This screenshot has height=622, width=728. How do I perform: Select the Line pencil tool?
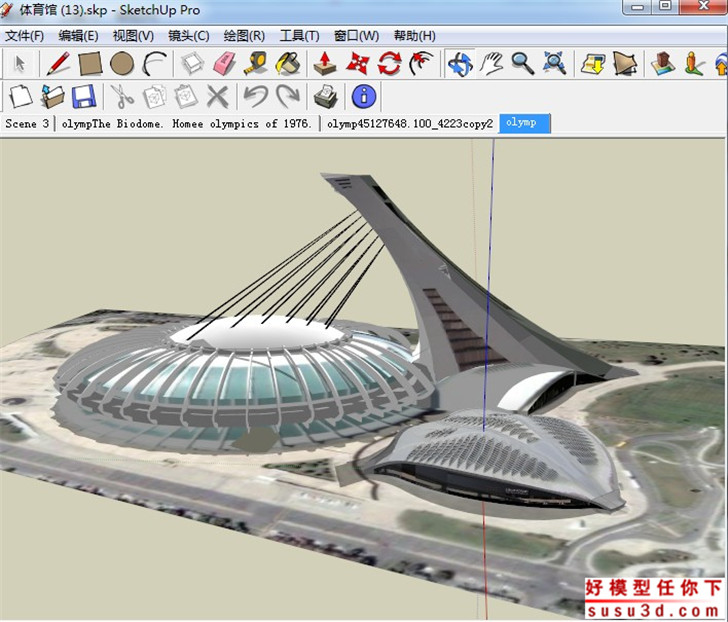pos(58,63)
